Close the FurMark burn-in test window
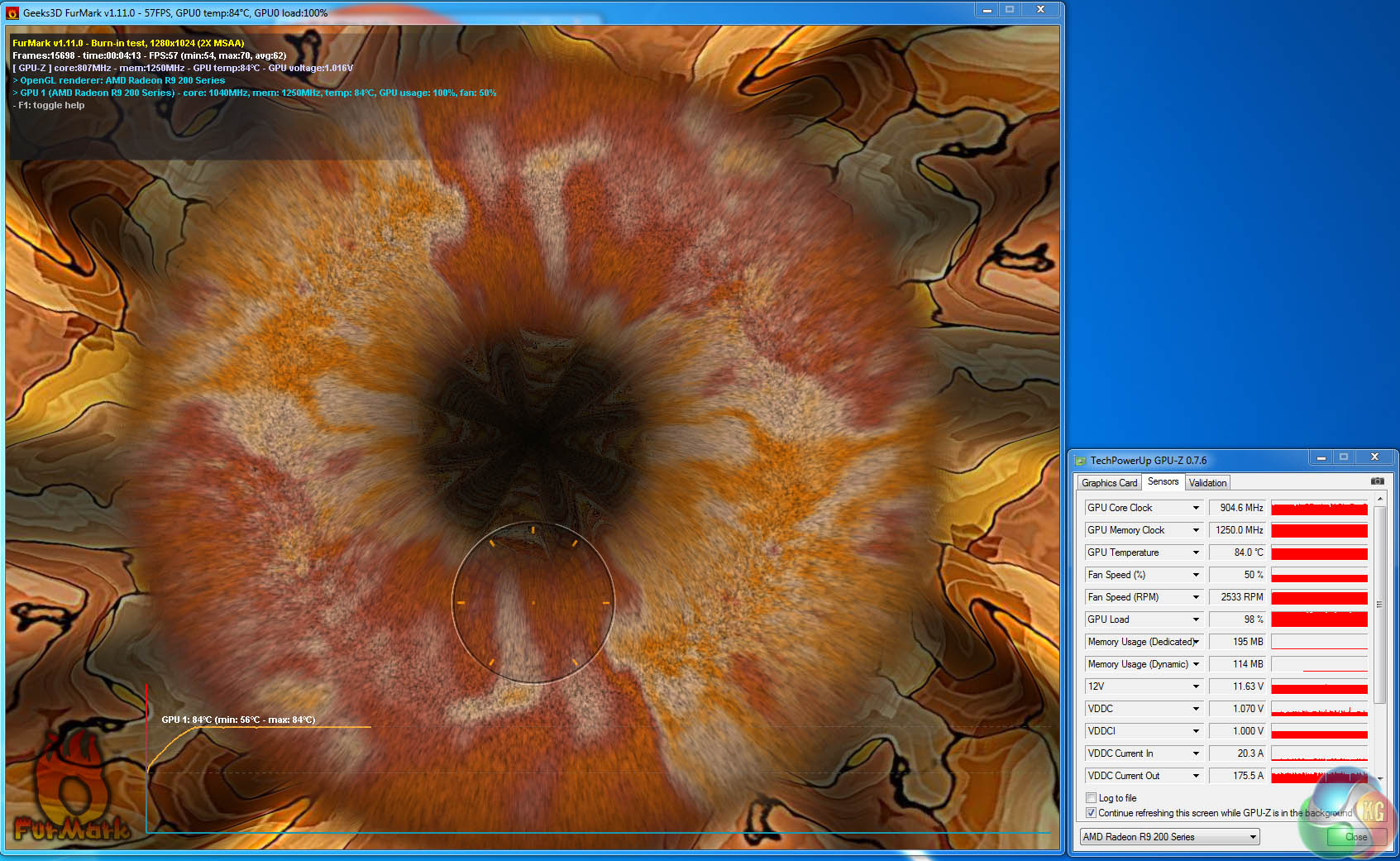 coord(1040,10)
